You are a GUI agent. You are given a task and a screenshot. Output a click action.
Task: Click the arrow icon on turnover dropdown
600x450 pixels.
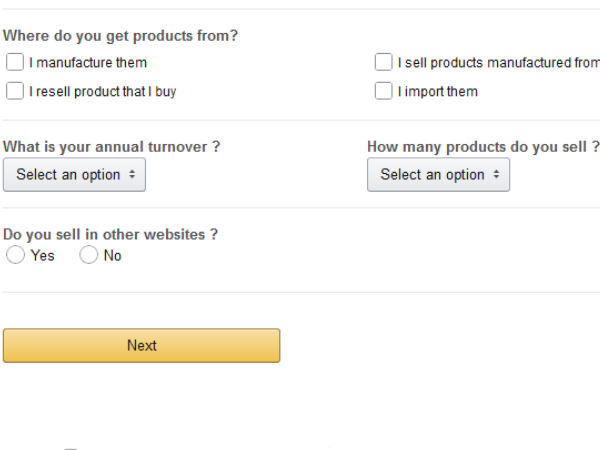point(132,175)
